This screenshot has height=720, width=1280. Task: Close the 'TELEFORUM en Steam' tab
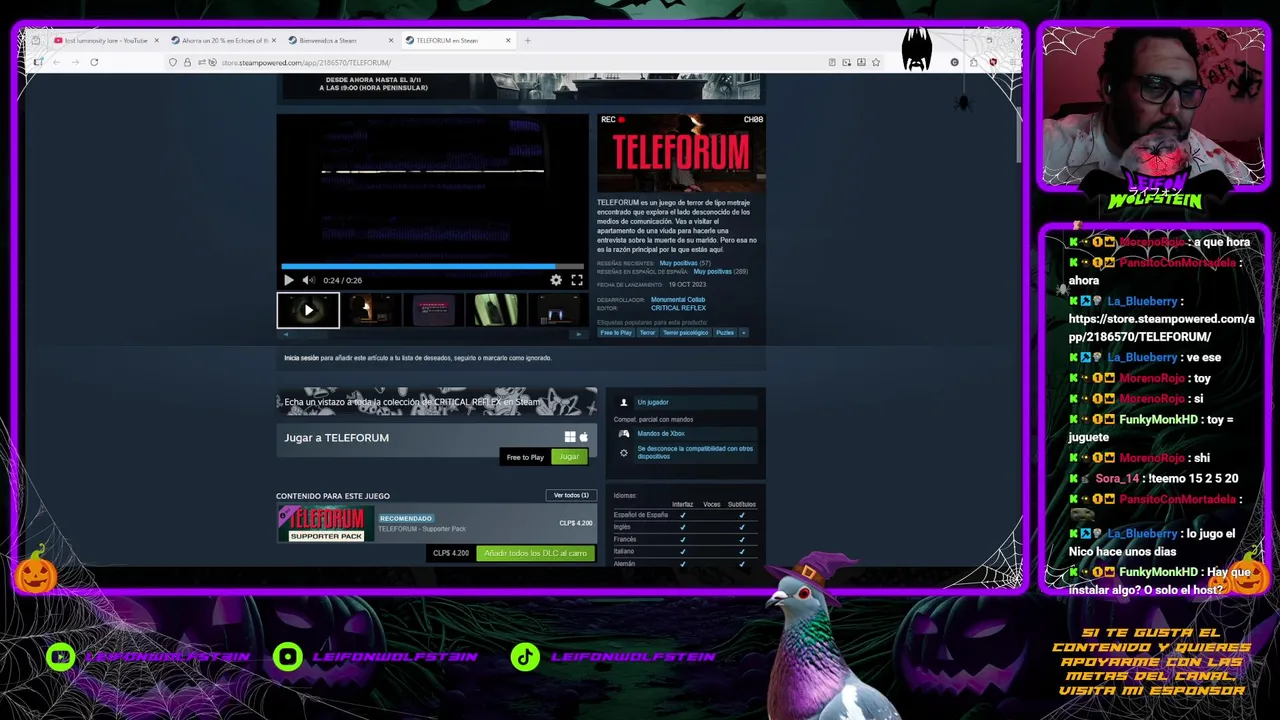click(x=508, y=40)
